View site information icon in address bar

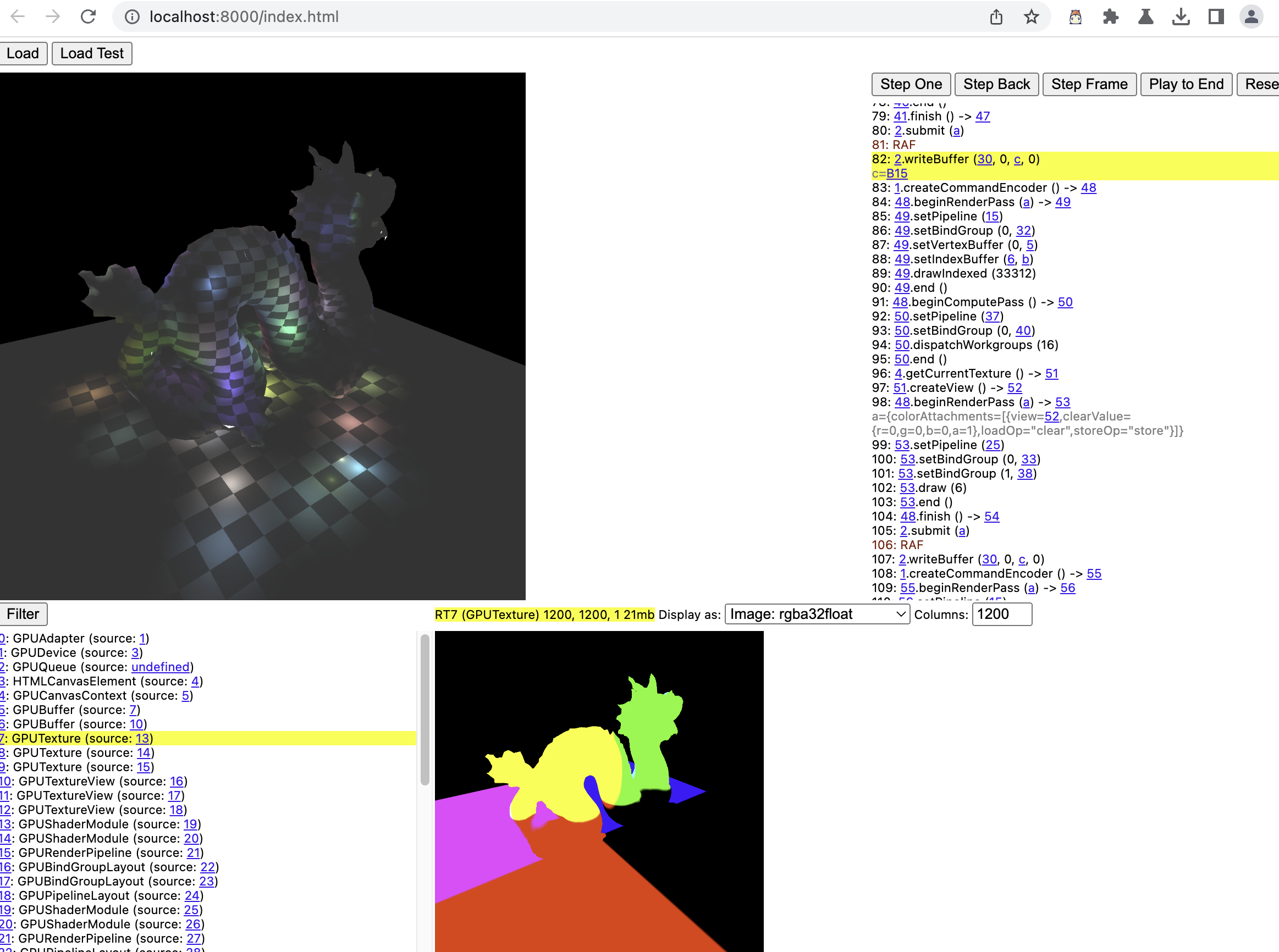(x=132, y=16)
